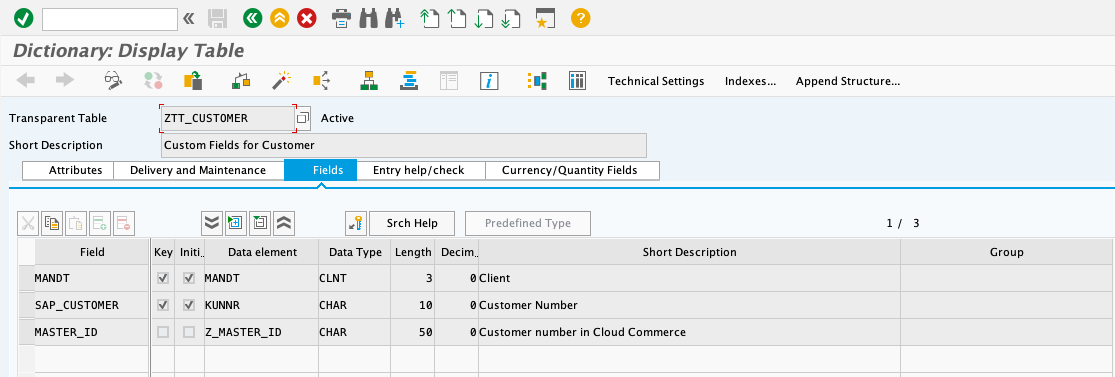Open the Where-Used List icon
This screenshot has height=377, width=1115.
tap(321, 80)
